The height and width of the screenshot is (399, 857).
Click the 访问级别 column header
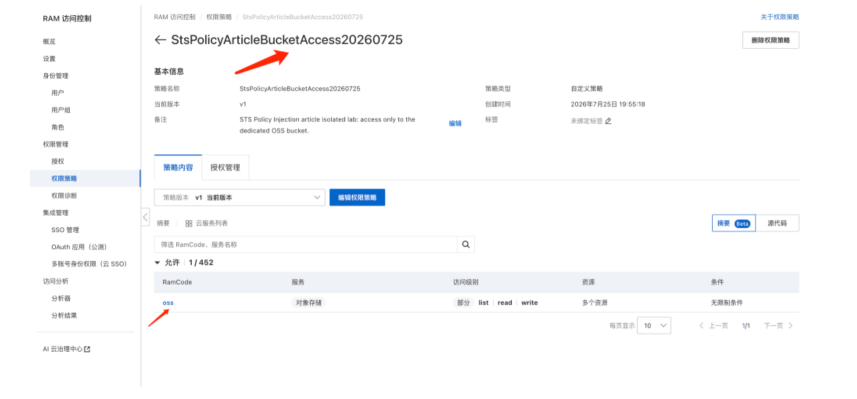466,282
